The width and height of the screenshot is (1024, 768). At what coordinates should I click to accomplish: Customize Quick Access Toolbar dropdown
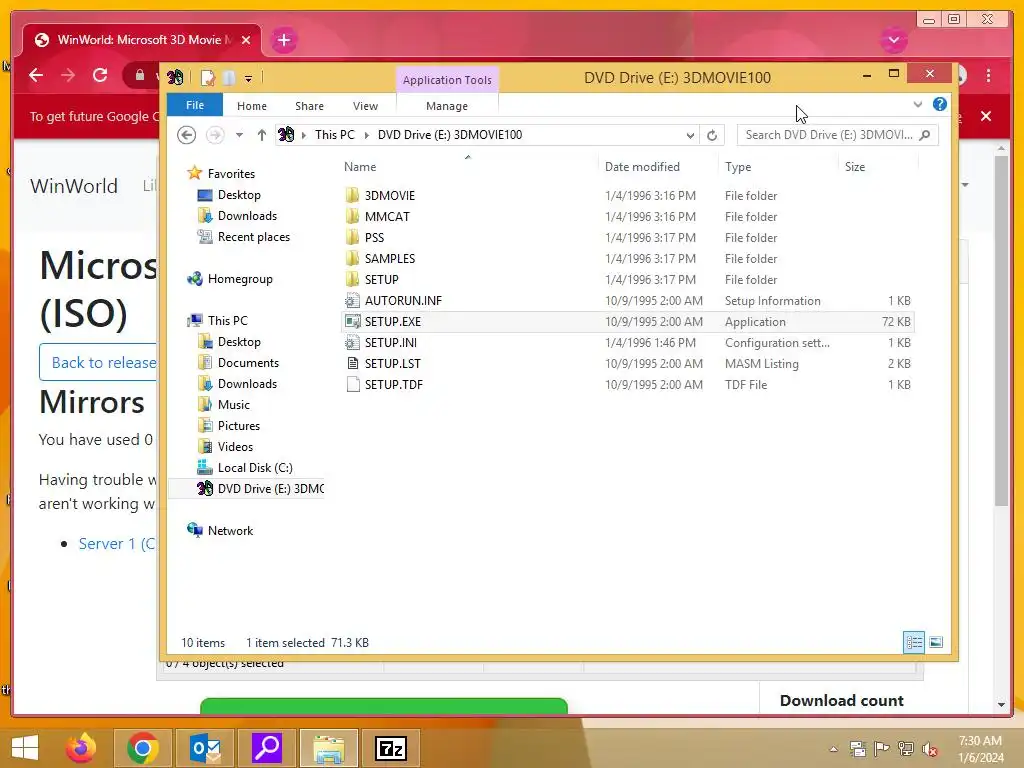[249, 78]
